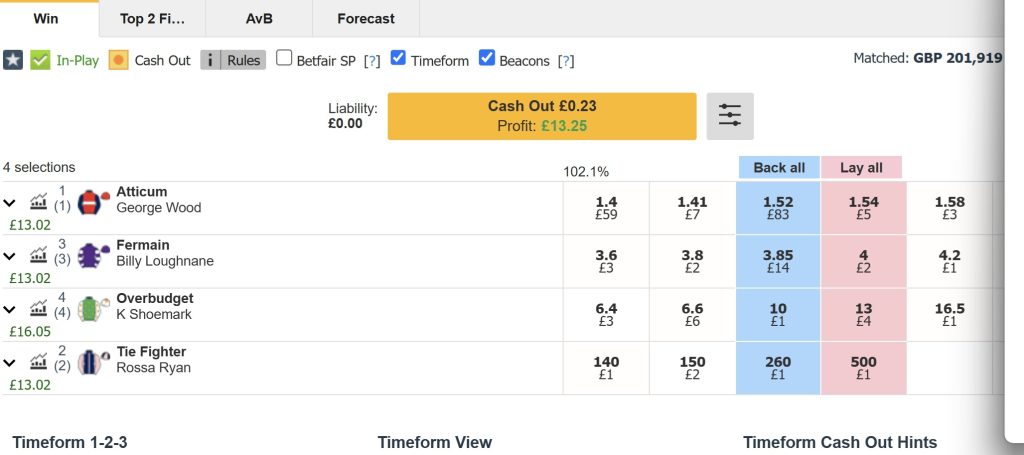1024x455 pixels.
Task: Click the star favourite icon
Action: pos(13,60)
